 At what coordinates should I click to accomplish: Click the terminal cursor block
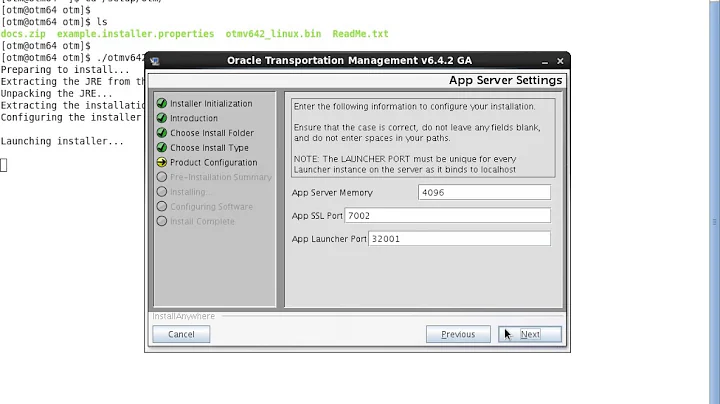[4, 165]
